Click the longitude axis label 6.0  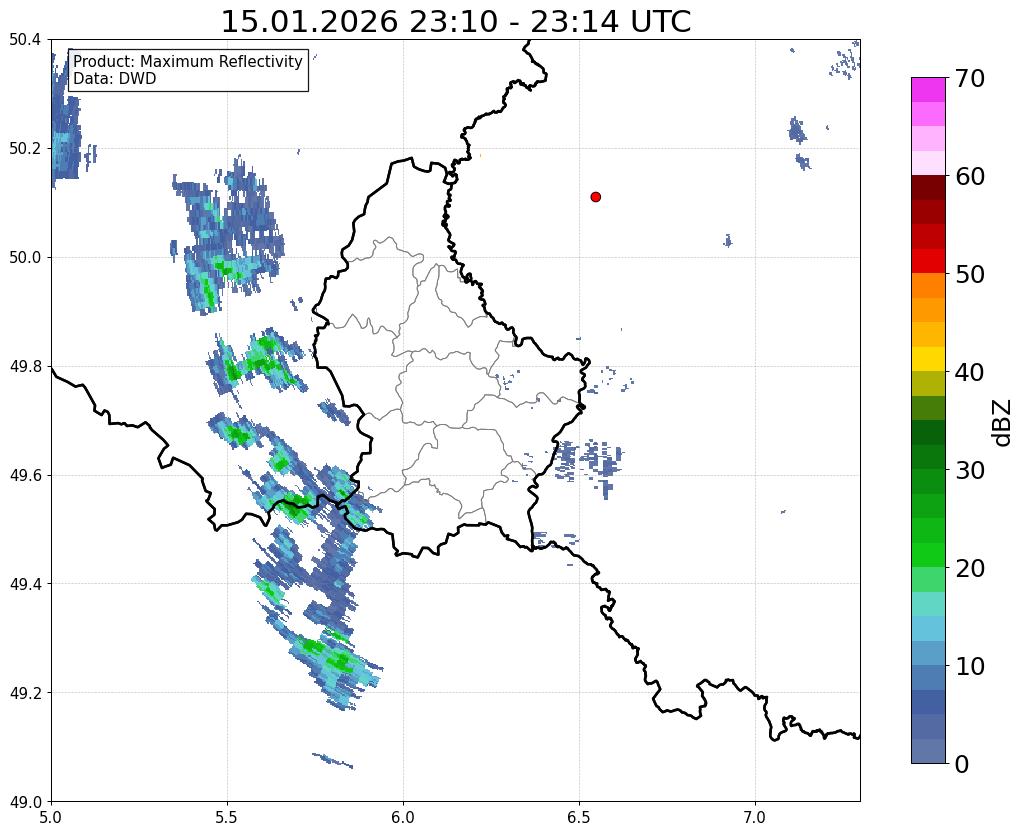(x=403, y=817)
